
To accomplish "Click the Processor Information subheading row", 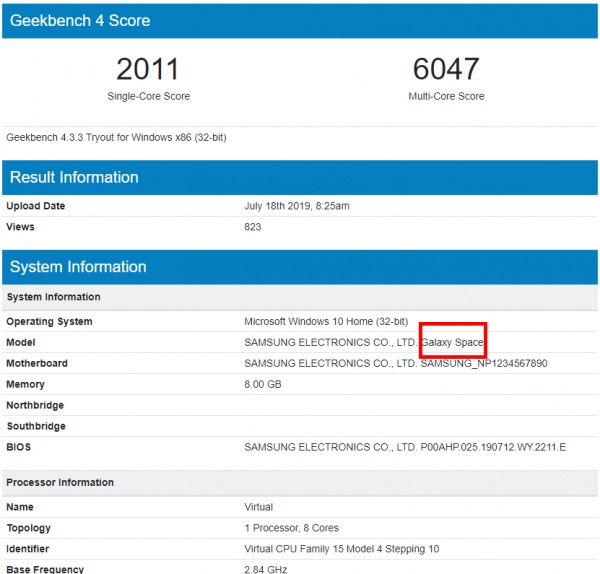I will coord(300,483).
